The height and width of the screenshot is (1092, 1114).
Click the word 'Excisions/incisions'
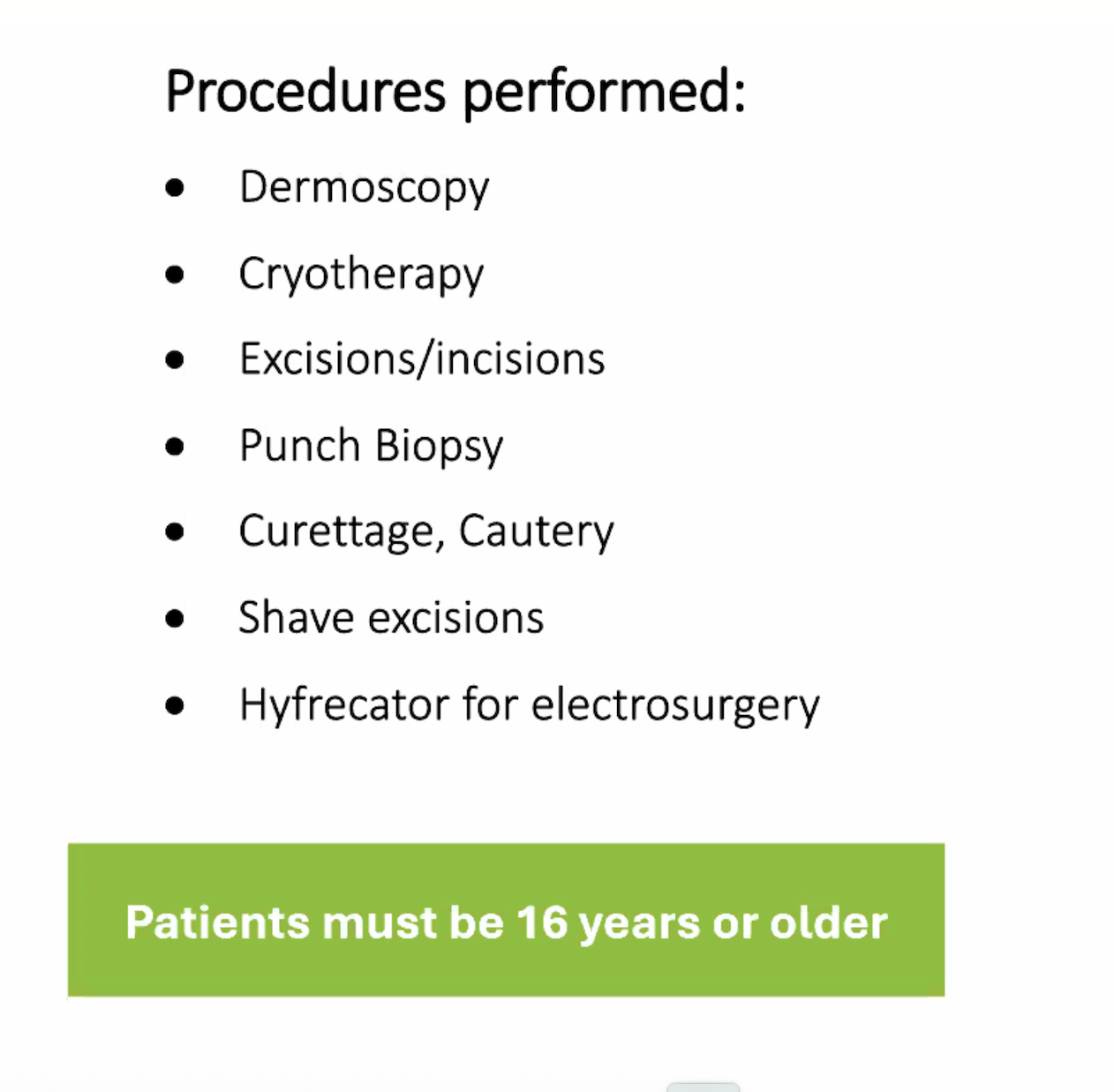tap(422, 359)
